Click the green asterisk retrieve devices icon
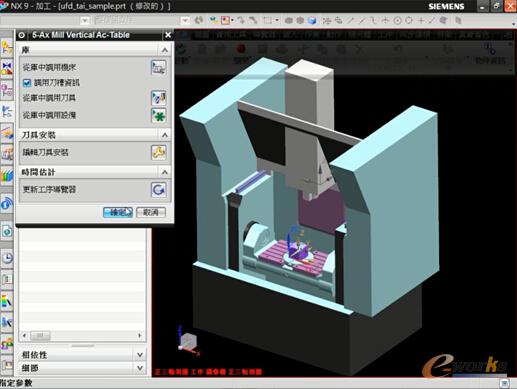Viewport: 517px width, 389px height. 158,116
